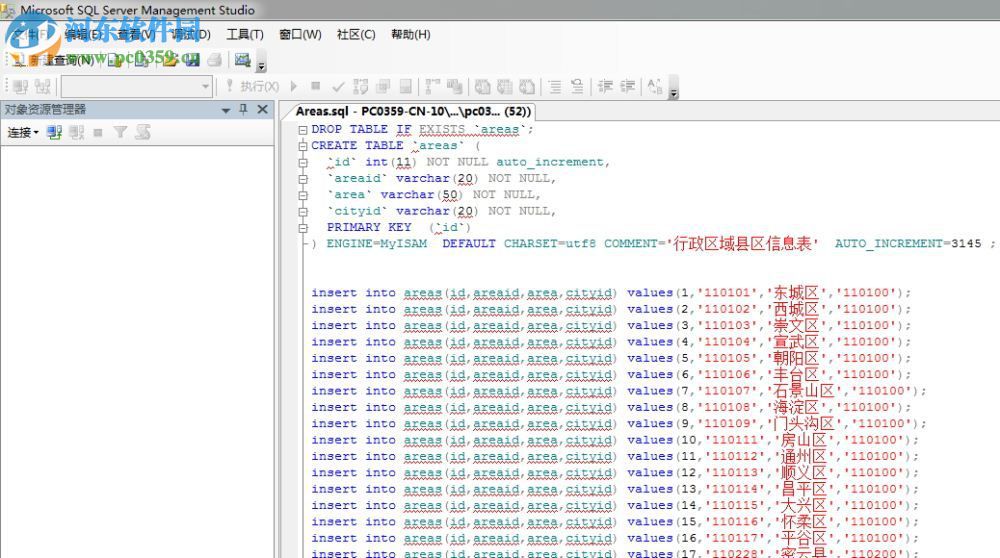Click the Print icon in main toolbar
This screenshot has height=558, width=1000.
coord(215,60)
